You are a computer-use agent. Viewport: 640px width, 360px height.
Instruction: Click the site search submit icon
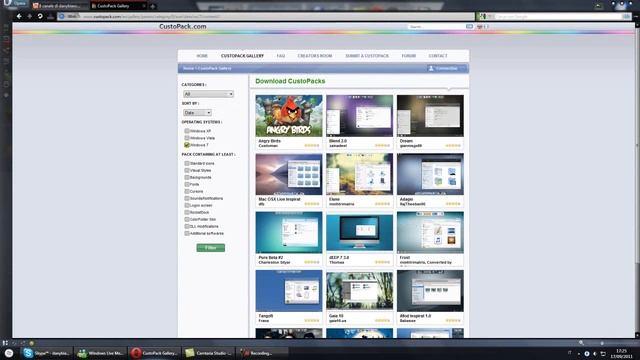(469, 27)
